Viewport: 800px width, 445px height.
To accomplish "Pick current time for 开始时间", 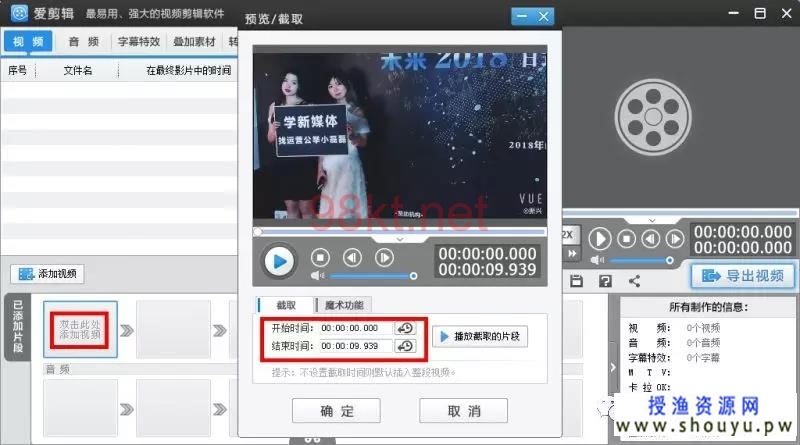I will [x=406, y=328].
